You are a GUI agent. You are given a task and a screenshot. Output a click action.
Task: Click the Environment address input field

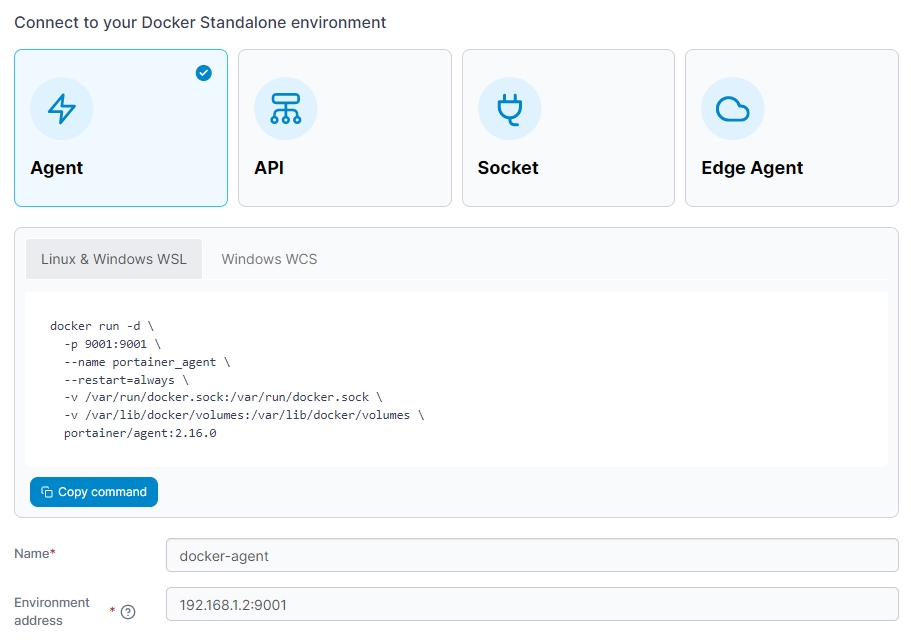(x=532, y=604)
